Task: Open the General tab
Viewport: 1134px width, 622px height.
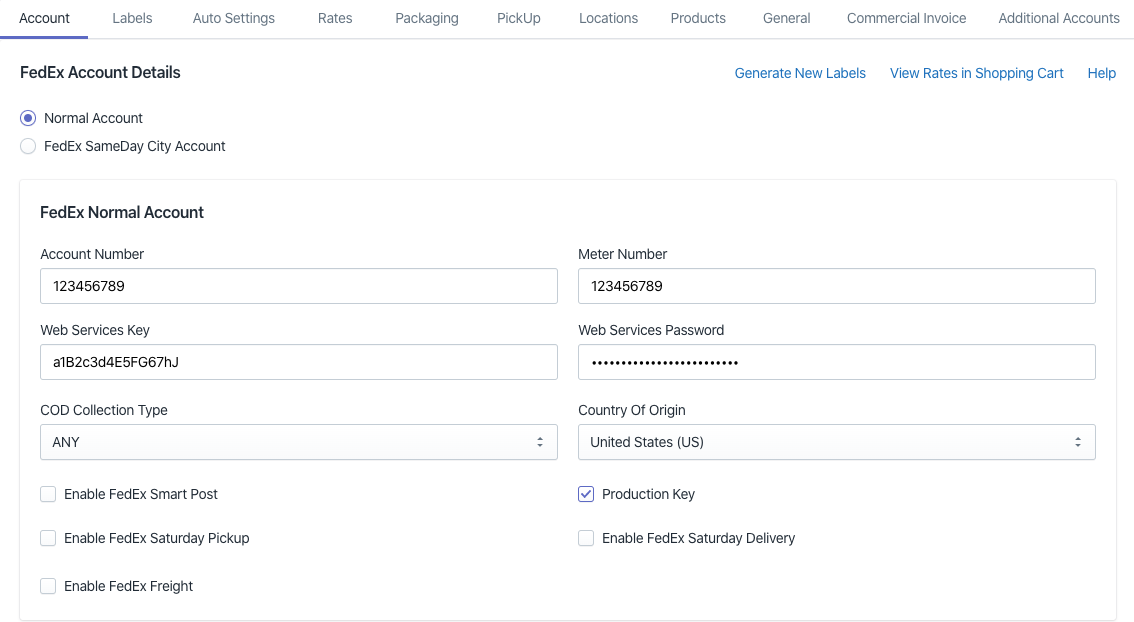Action: [x=786, y=18]
